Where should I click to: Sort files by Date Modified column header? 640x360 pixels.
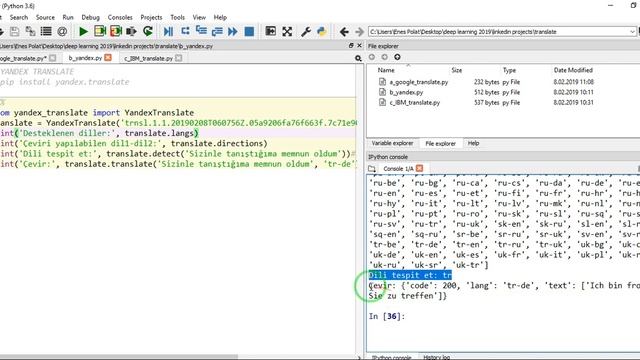tap(573, 70)
